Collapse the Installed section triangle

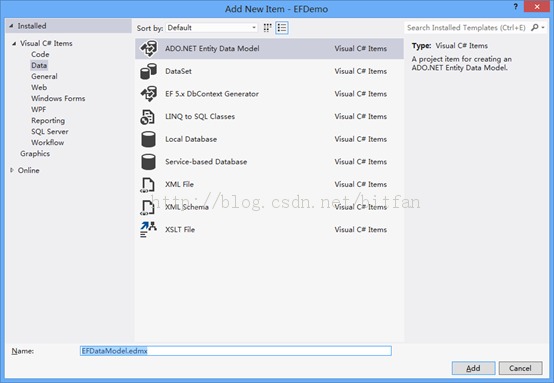11,26
